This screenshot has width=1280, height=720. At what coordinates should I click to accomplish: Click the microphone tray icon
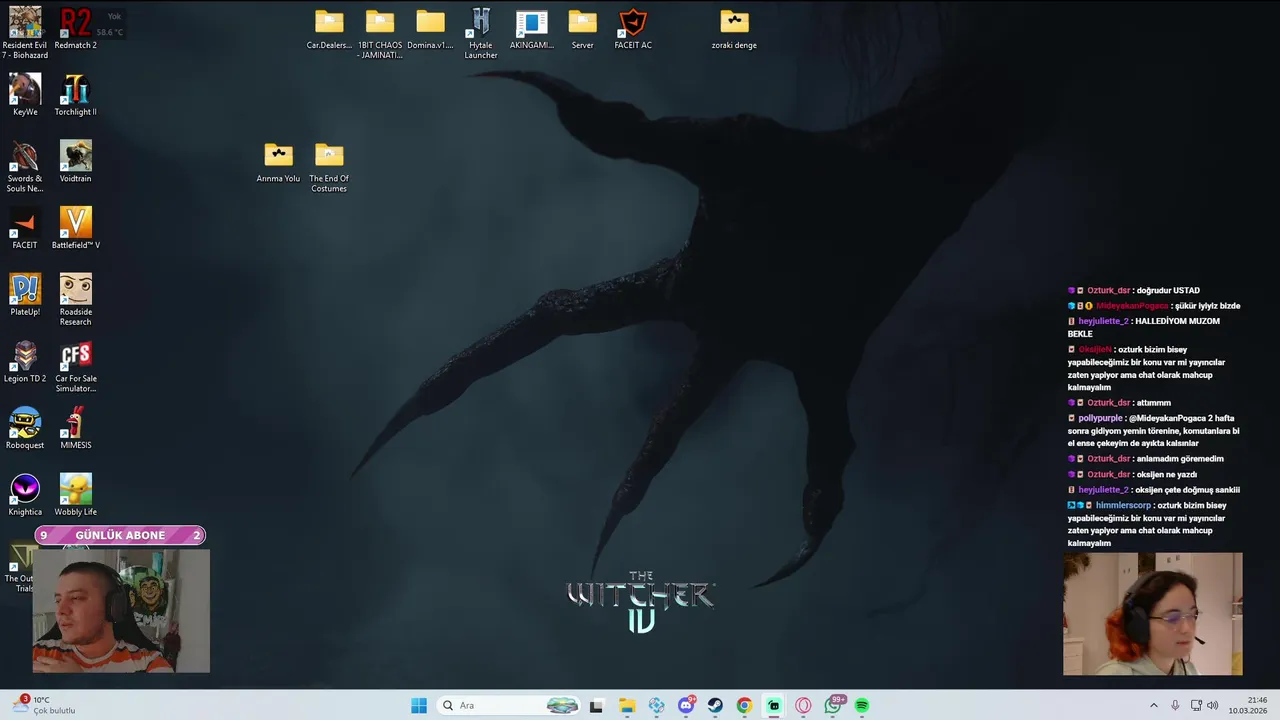tap(1175, 705)
